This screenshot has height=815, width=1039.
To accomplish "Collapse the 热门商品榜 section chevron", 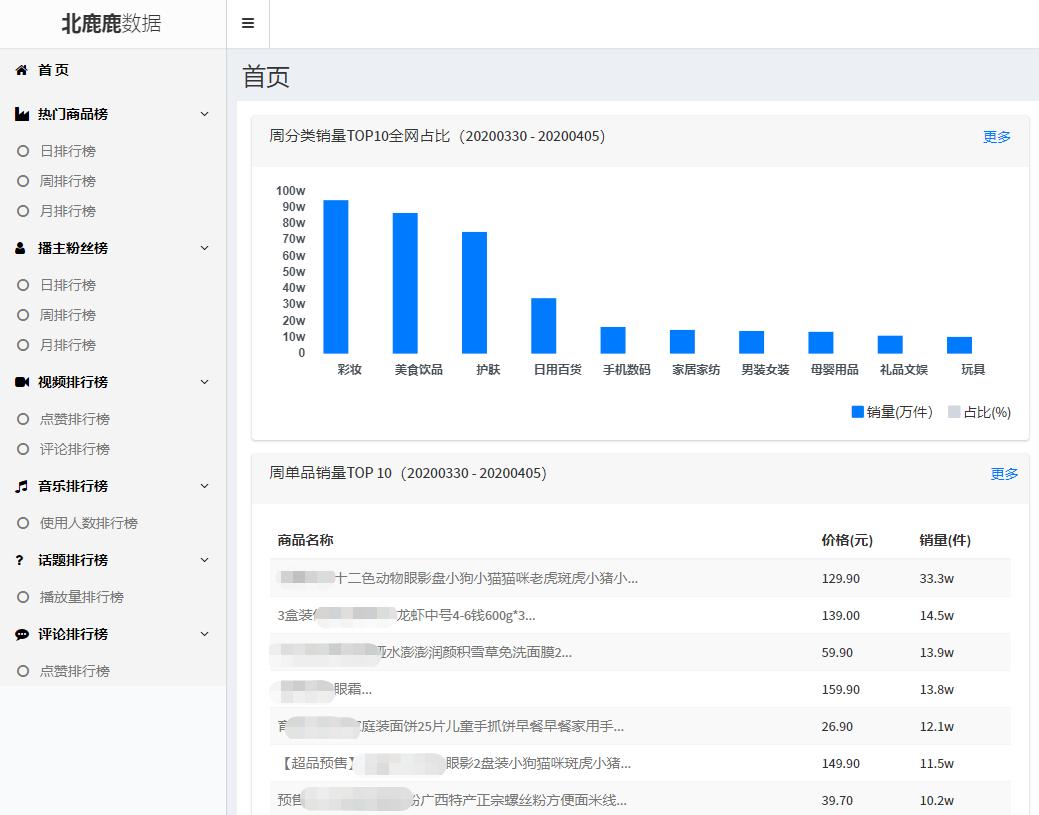I will pyautogui.click(x=204, y=113).
